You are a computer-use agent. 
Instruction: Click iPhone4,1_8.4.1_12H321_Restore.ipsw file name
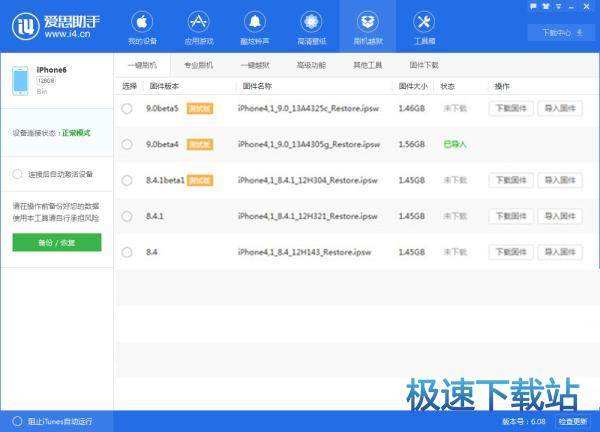pyautogui.click(x=308, y=216)
